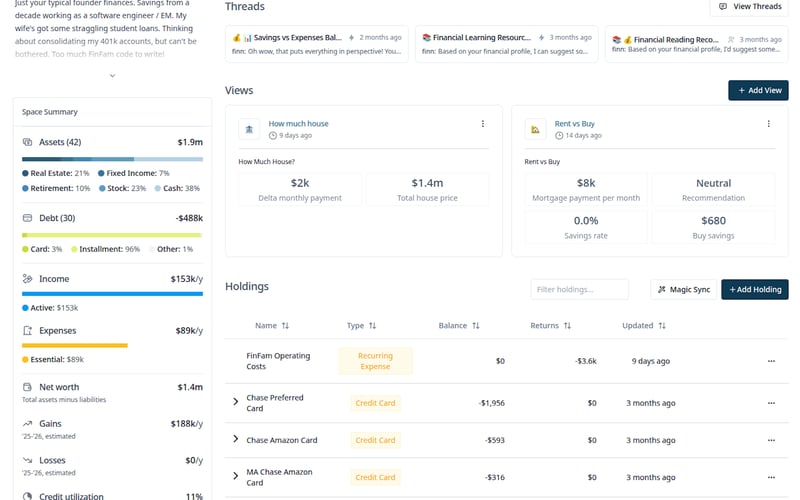Expand the truncated profile description chevron

[x=112, y=76]
